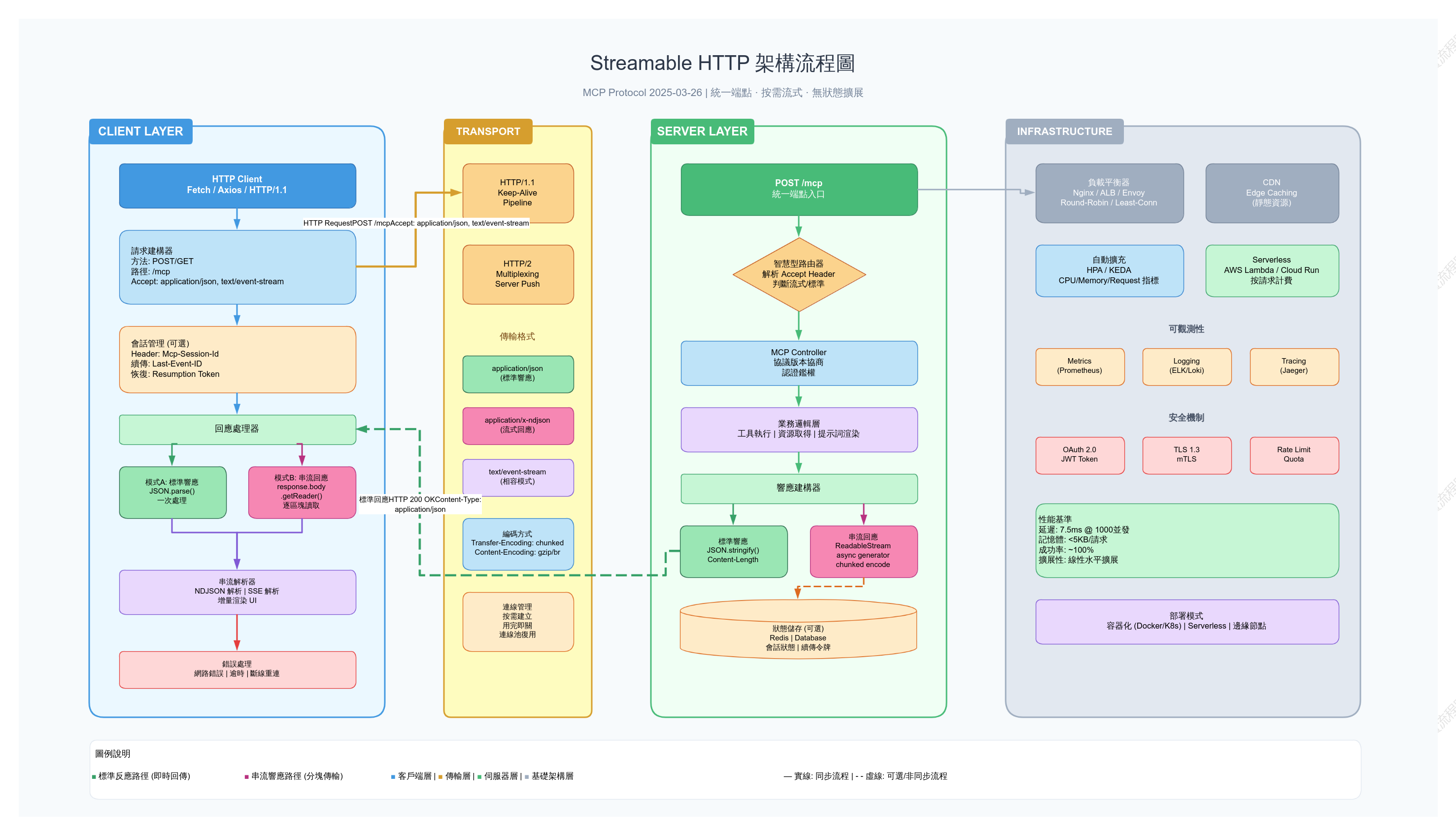
Task: Click the HTTP RequestPOST /mcpAccept edge label
Action: 416,223
